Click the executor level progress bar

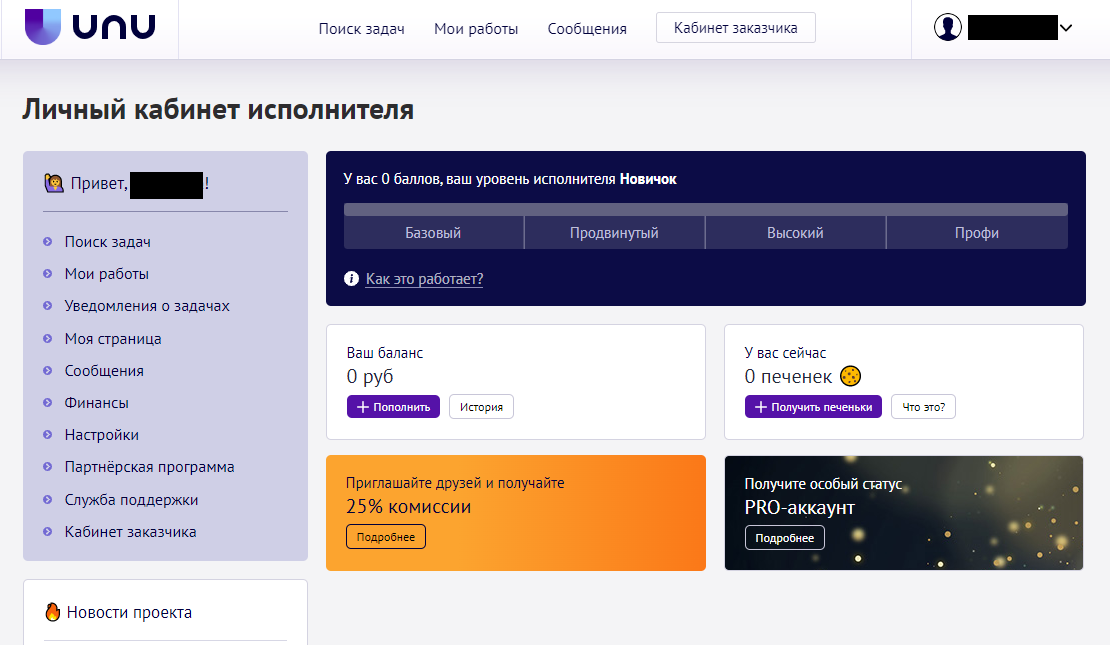705,210
